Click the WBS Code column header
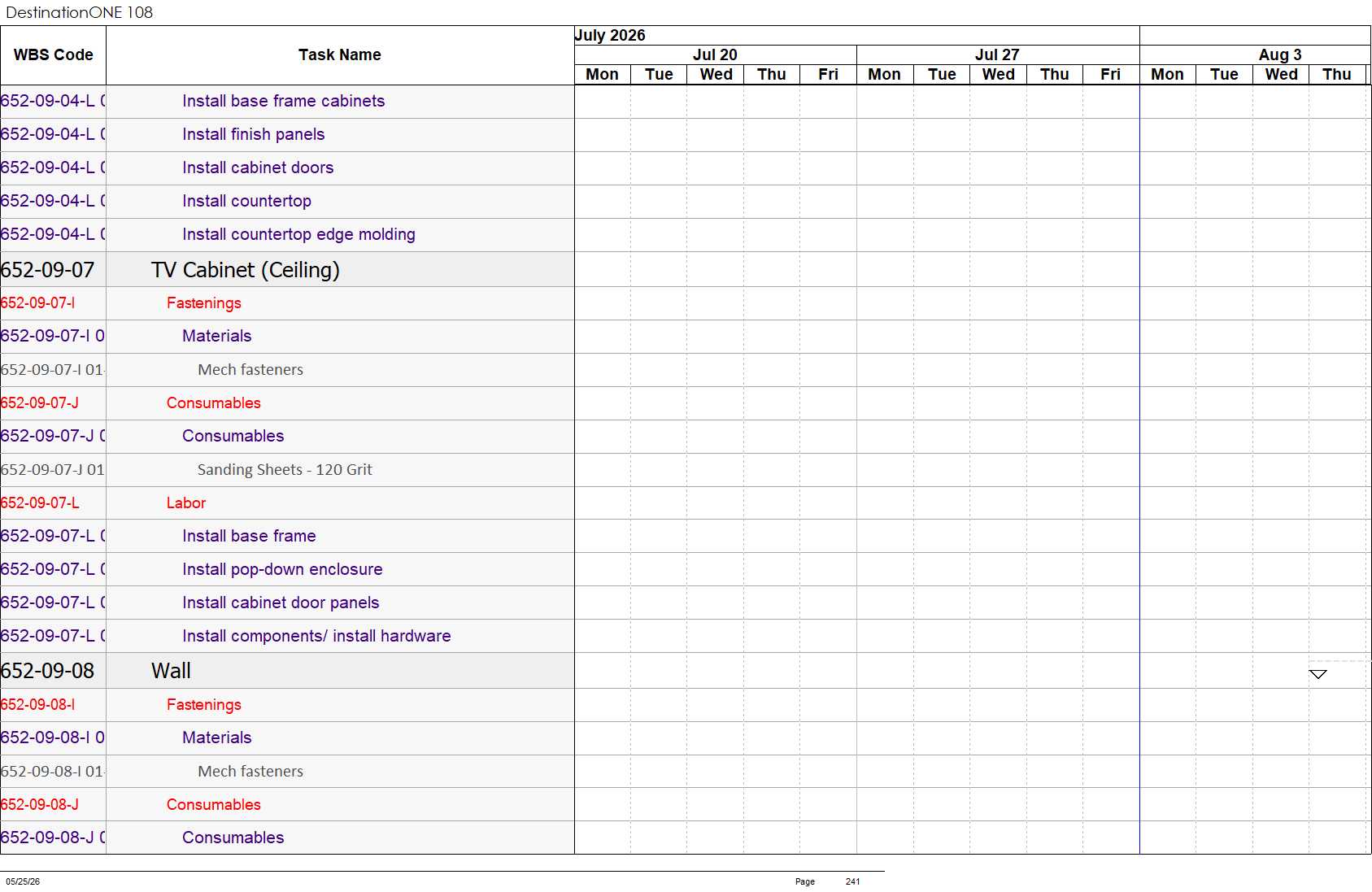This screenshot has height=892, width=1372. pos(53,55)
